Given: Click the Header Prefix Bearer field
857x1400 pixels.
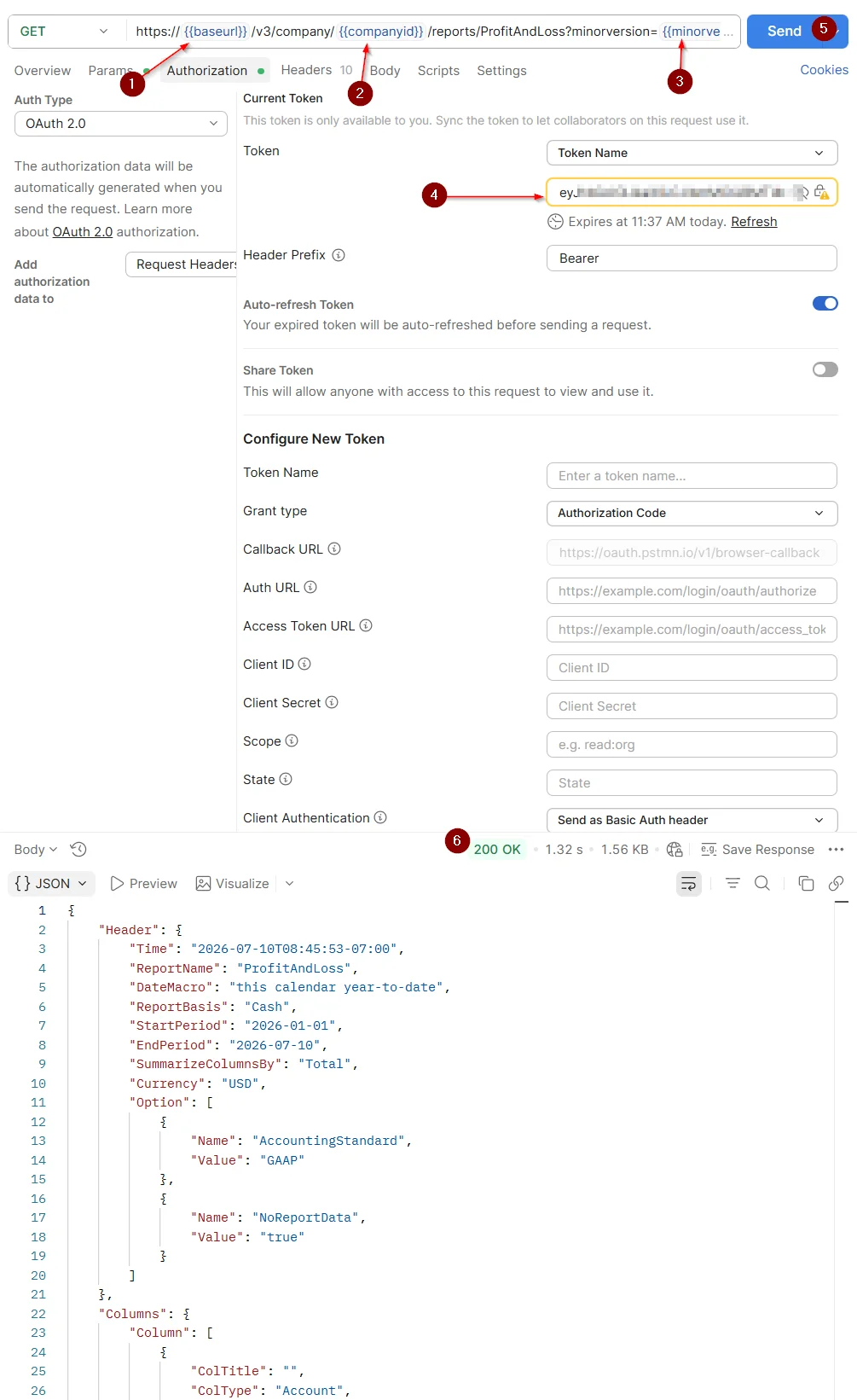Looking at the screenshot, I should 692,258.
